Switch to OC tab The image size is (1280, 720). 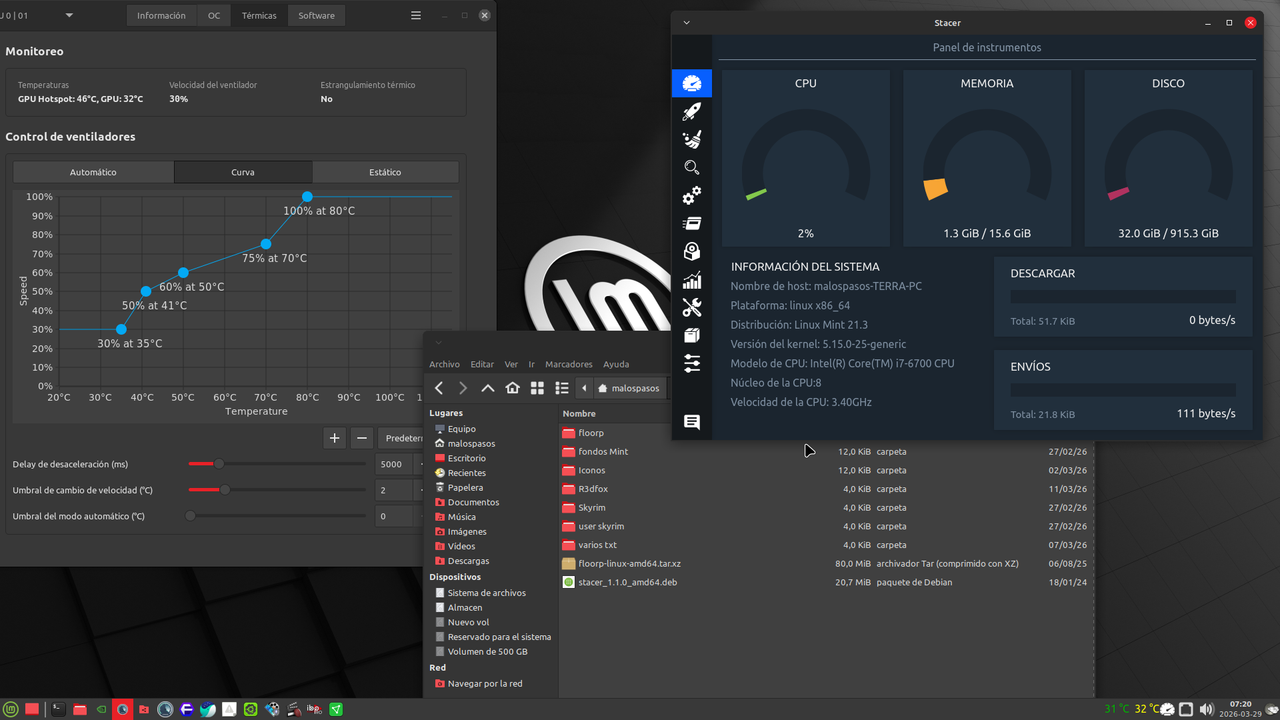coord(214,15)
